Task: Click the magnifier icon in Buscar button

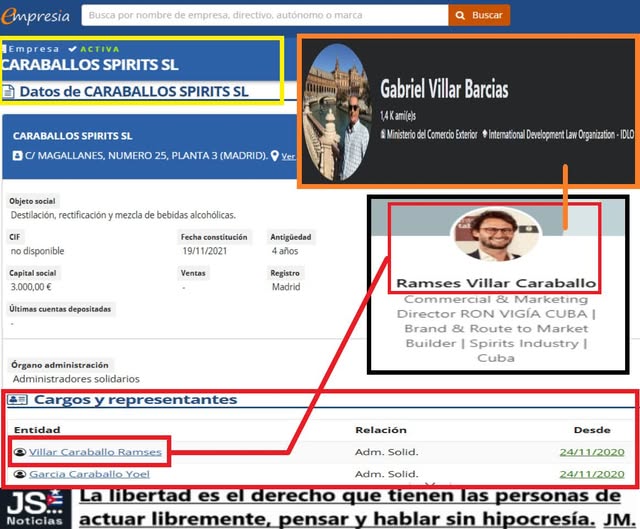Action: point(460,16)
